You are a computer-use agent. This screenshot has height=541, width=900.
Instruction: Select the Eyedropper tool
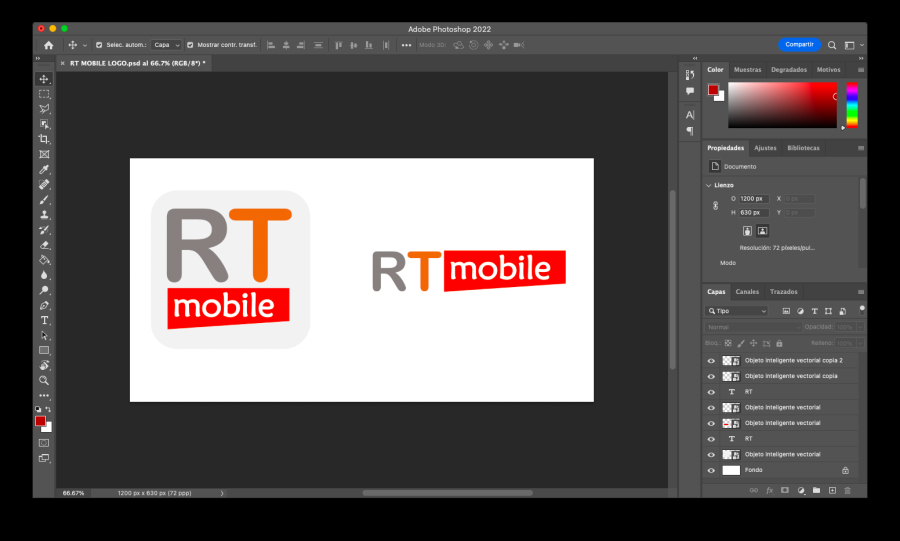point(44,170)
